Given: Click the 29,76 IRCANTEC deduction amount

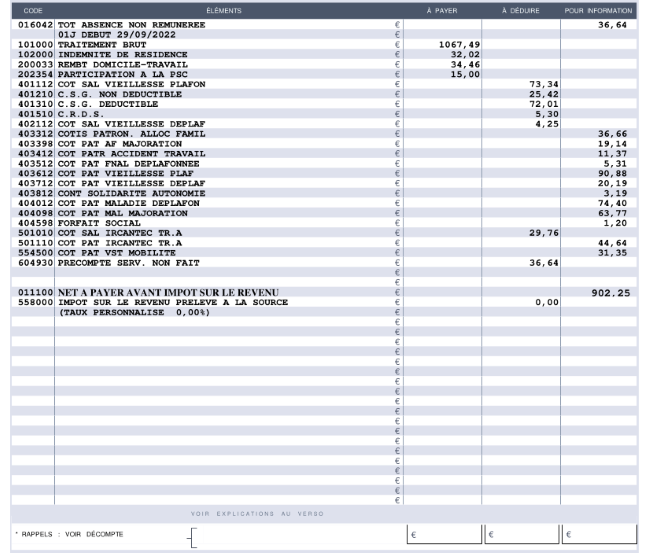Looking at the screenshot, I should pos(540,232).
